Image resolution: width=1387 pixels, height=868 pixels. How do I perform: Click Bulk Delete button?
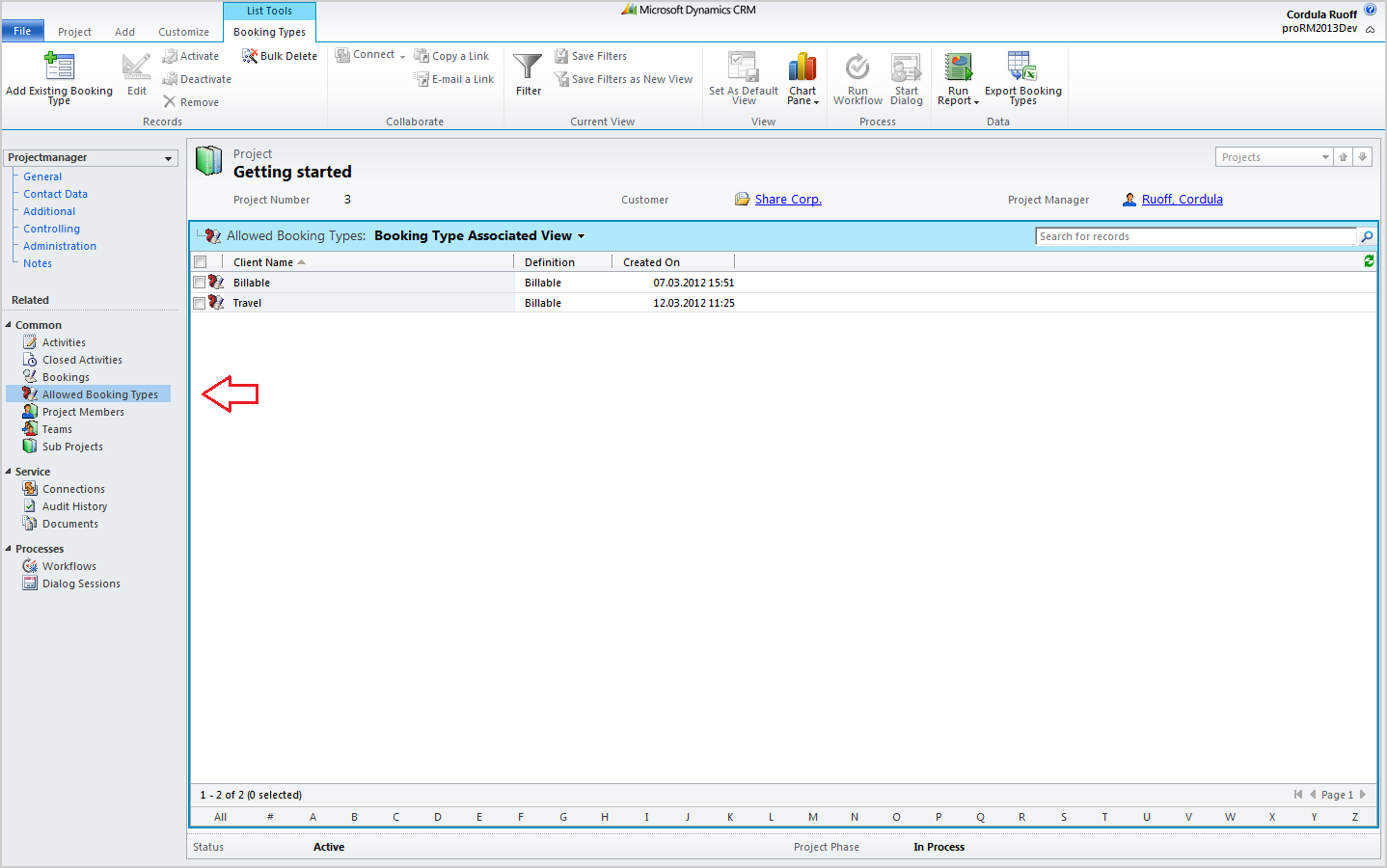point(280,56)
